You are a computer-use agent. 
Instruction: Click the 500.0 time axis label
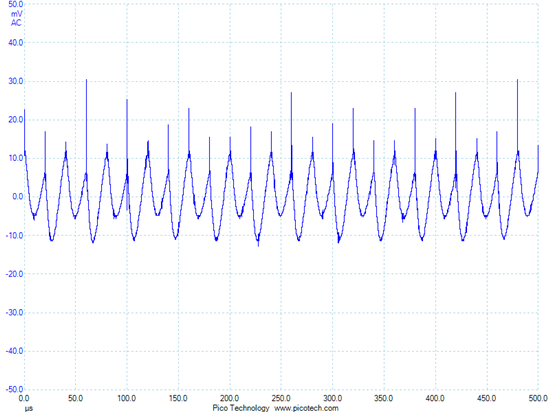pyautogui.click(x=538, y=398)
